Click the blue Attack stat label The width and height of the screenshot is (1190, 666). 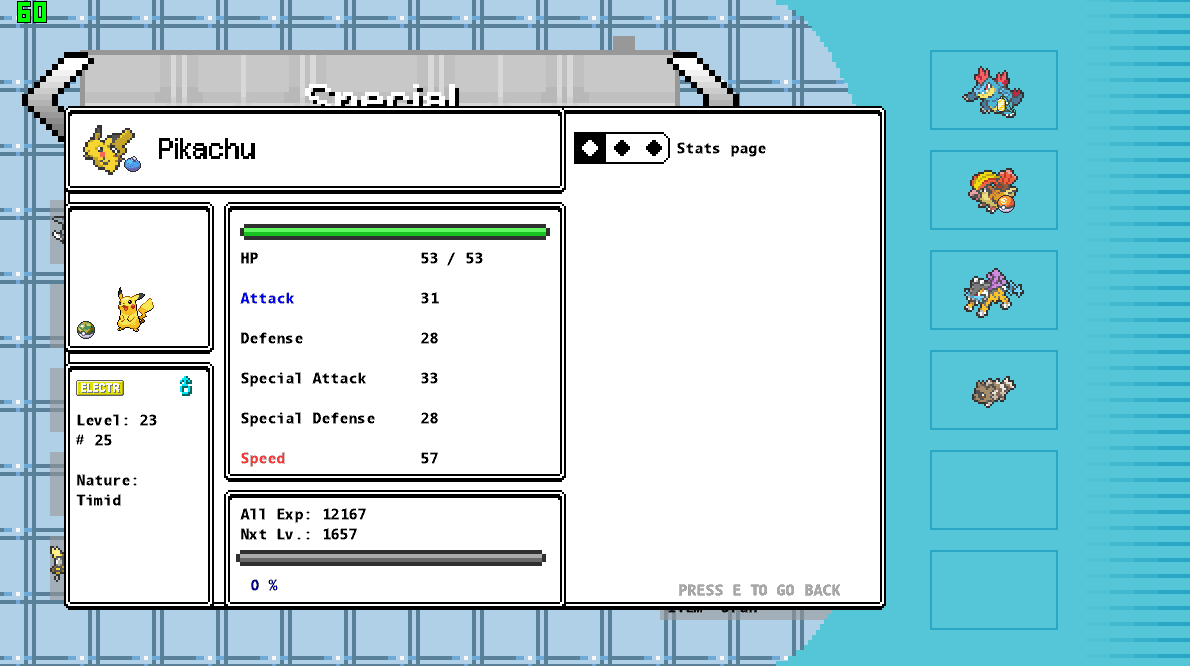coord(267,298)
